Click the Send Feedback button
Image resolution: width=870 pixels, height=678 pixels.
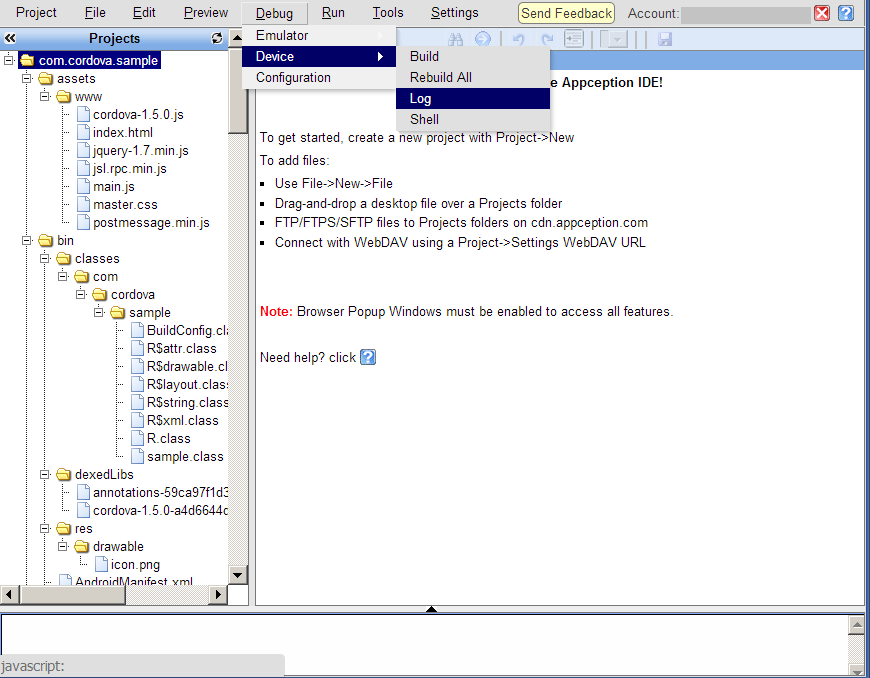(566, 13)
